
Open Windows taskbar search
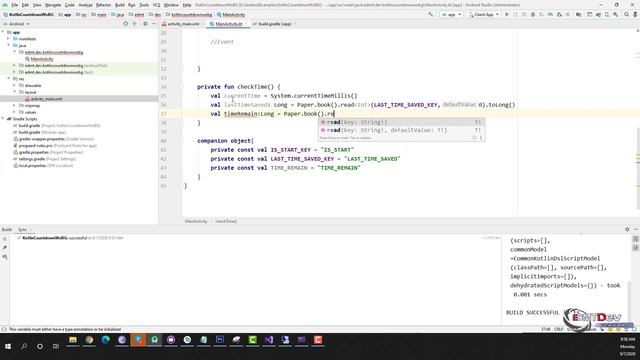point(24,346)
